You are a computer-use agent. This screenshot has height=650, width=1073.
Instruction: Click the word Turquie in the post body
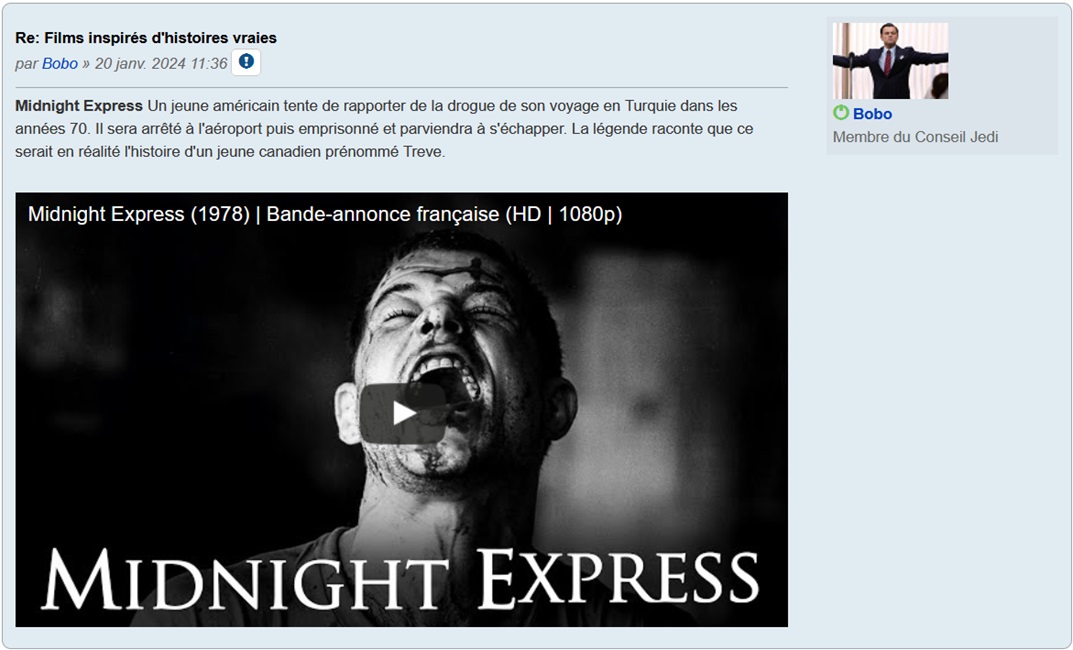(650, 106)
